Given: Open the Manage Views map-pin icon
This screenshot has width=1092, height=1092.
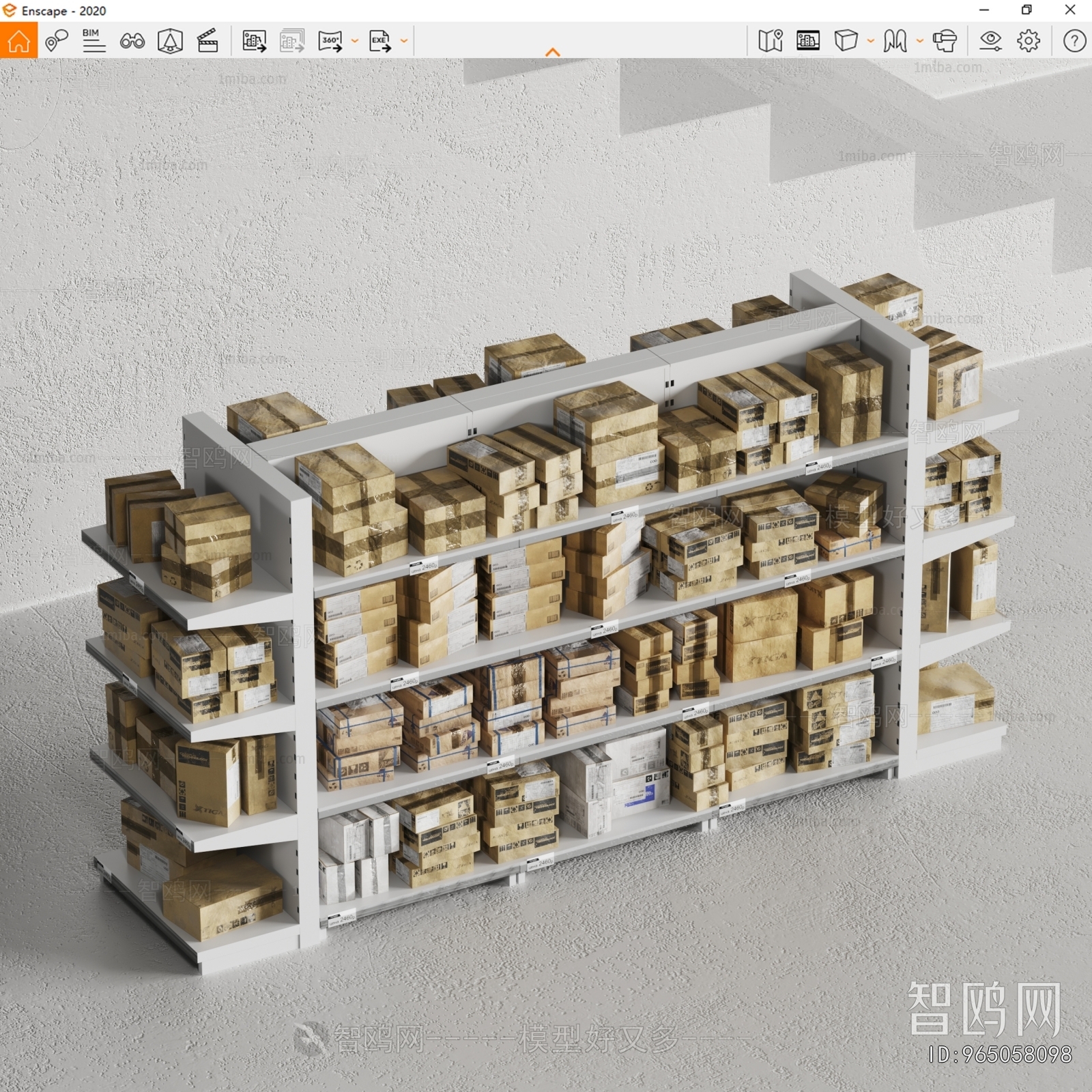Looking at the screenshot, I should tap(57, 41).
